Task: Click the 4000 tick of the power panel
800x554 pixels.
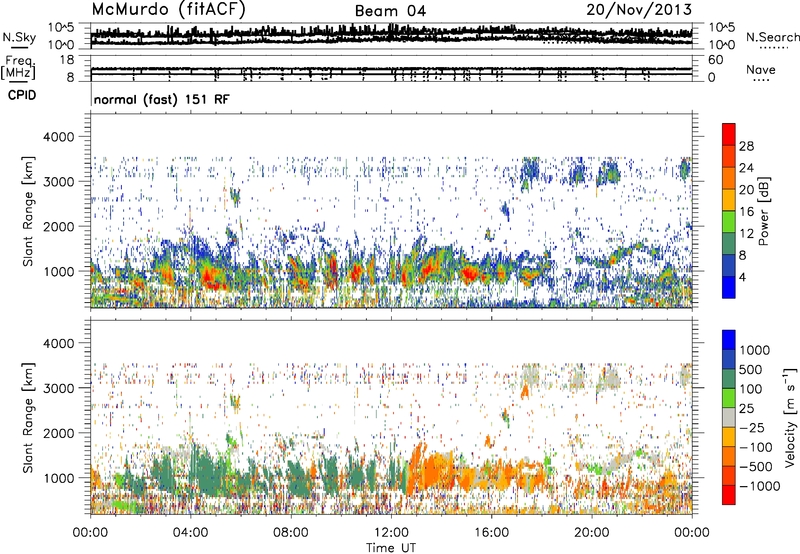Action: pyautogui.click(x=59, y=137)
